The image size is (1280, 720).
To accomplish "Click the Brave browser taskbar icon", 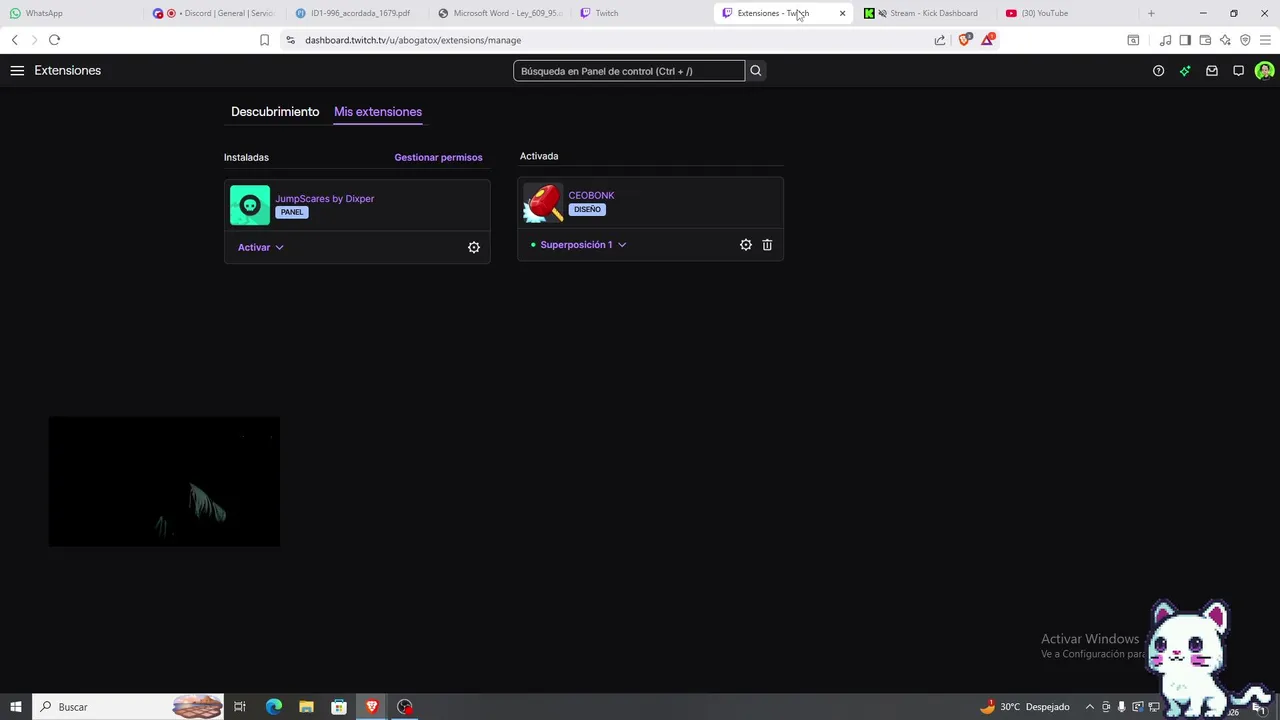I will point(372,707).
